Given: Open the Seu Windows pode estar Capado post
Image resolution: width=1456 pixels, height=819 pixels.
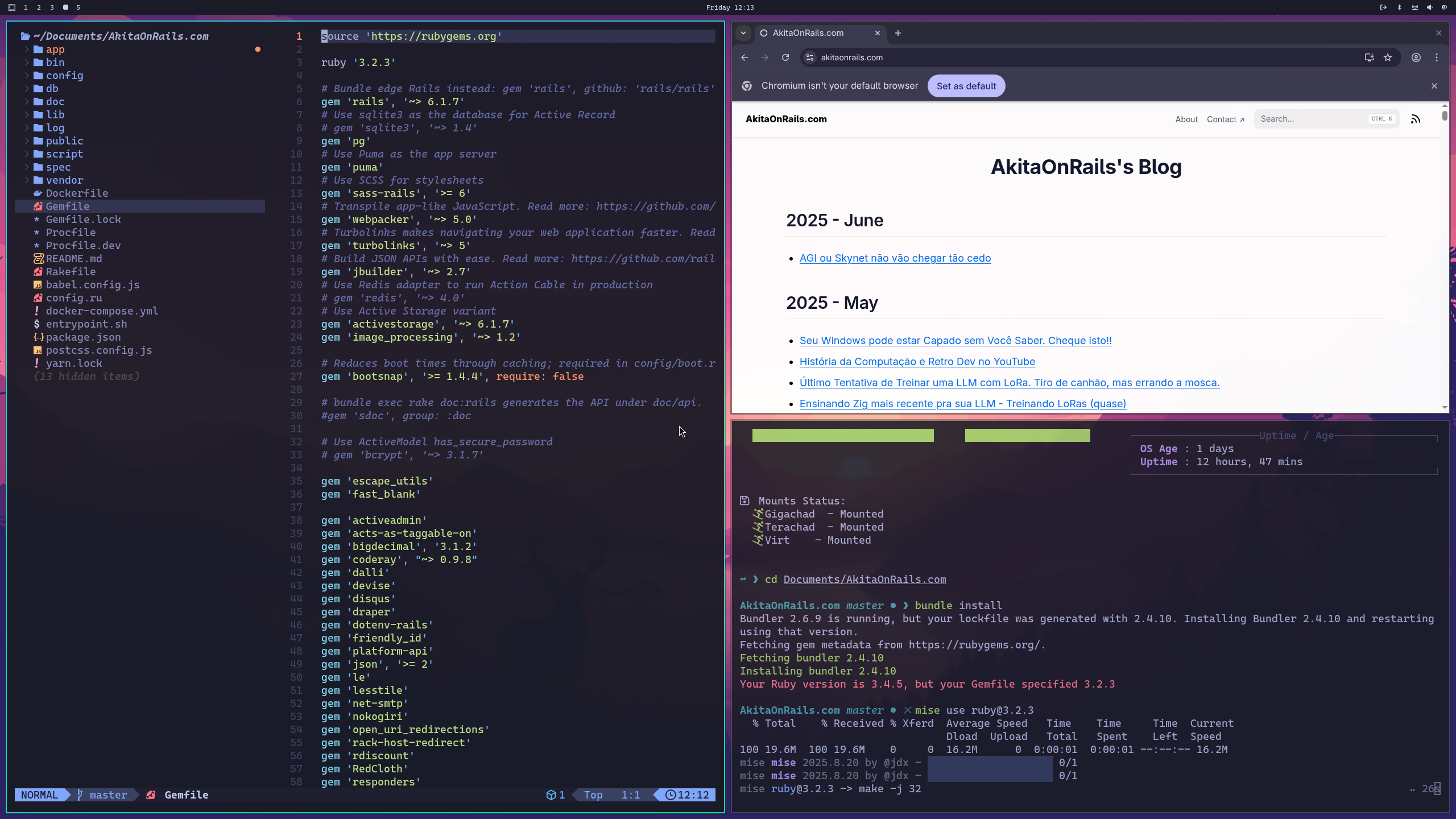Looking at the screenshot, I should 955,341.
